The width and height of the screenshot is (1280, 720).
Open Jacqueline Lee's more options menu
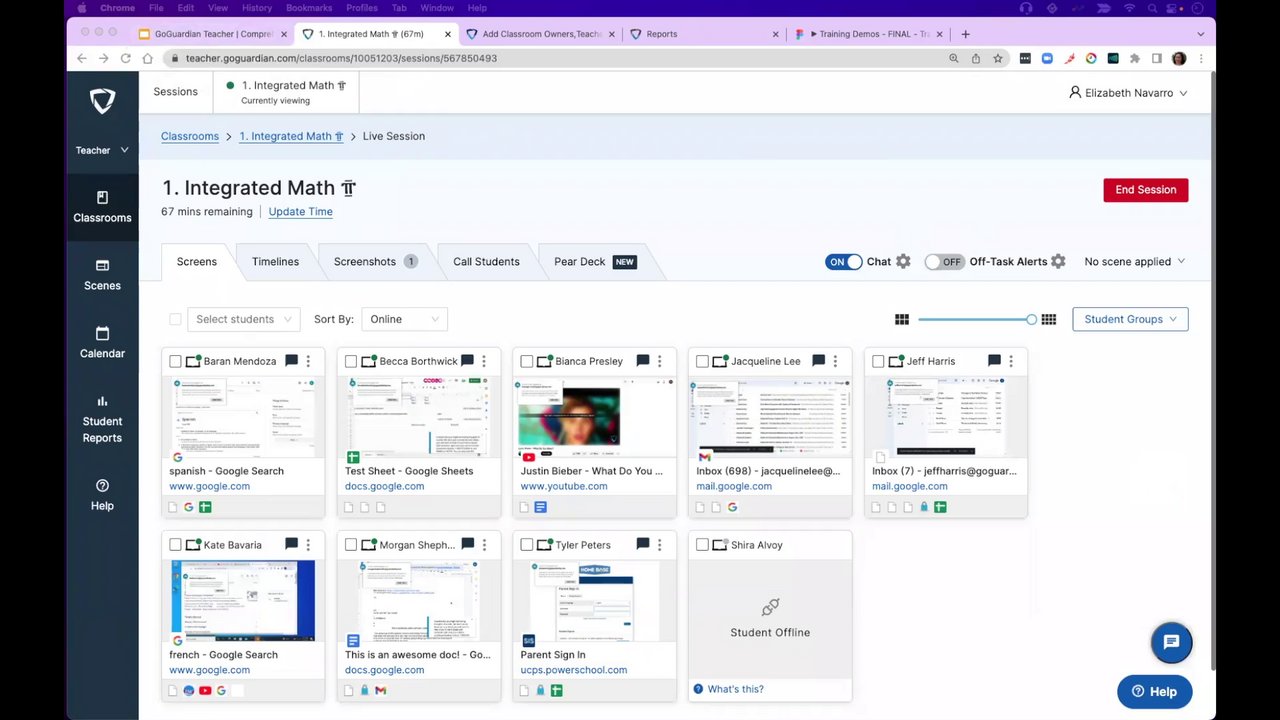(835, 361)
